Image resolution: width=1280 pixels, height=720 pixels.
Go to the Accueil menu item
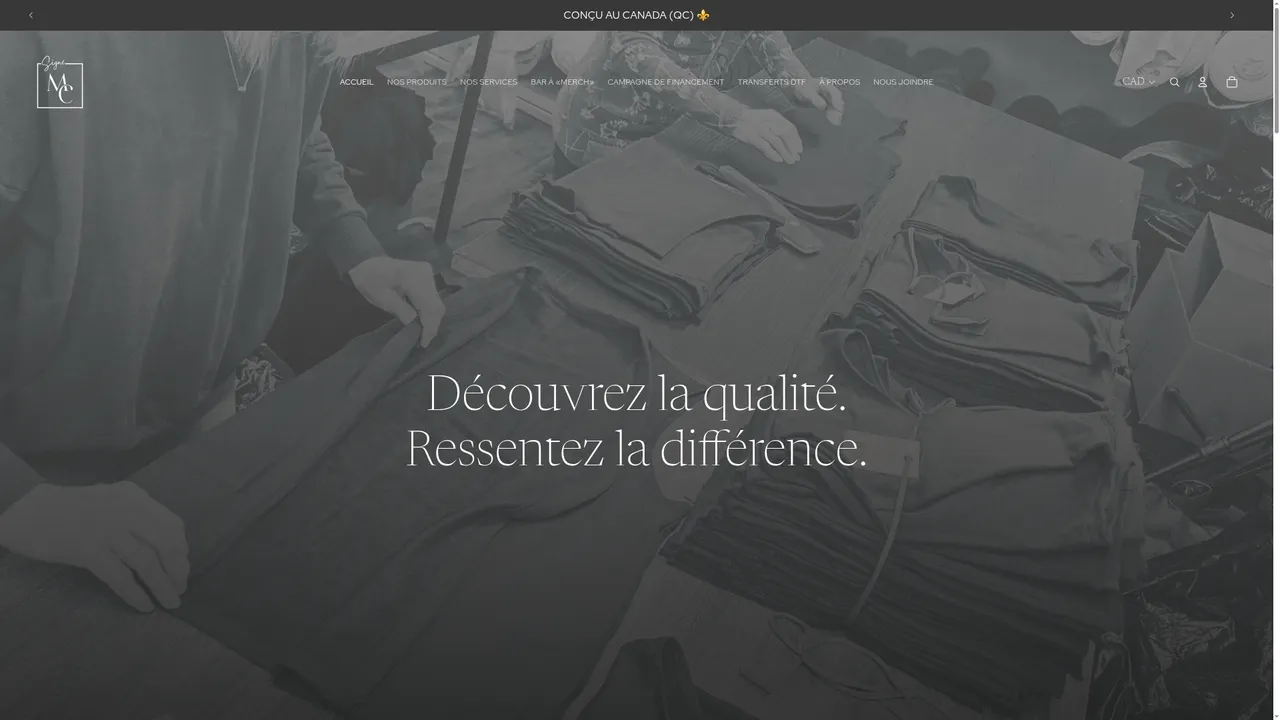coord(356,82)
